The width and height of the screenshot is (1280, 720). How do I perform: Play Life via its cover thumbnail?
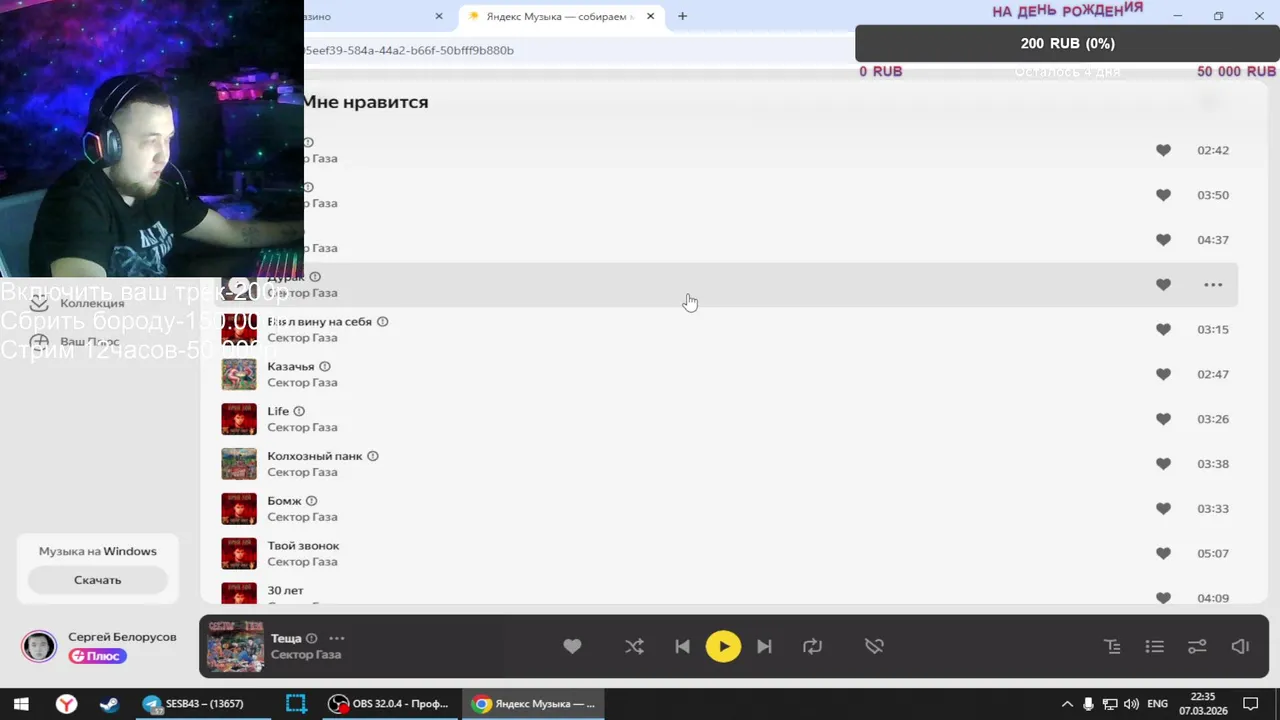point(239,419)
